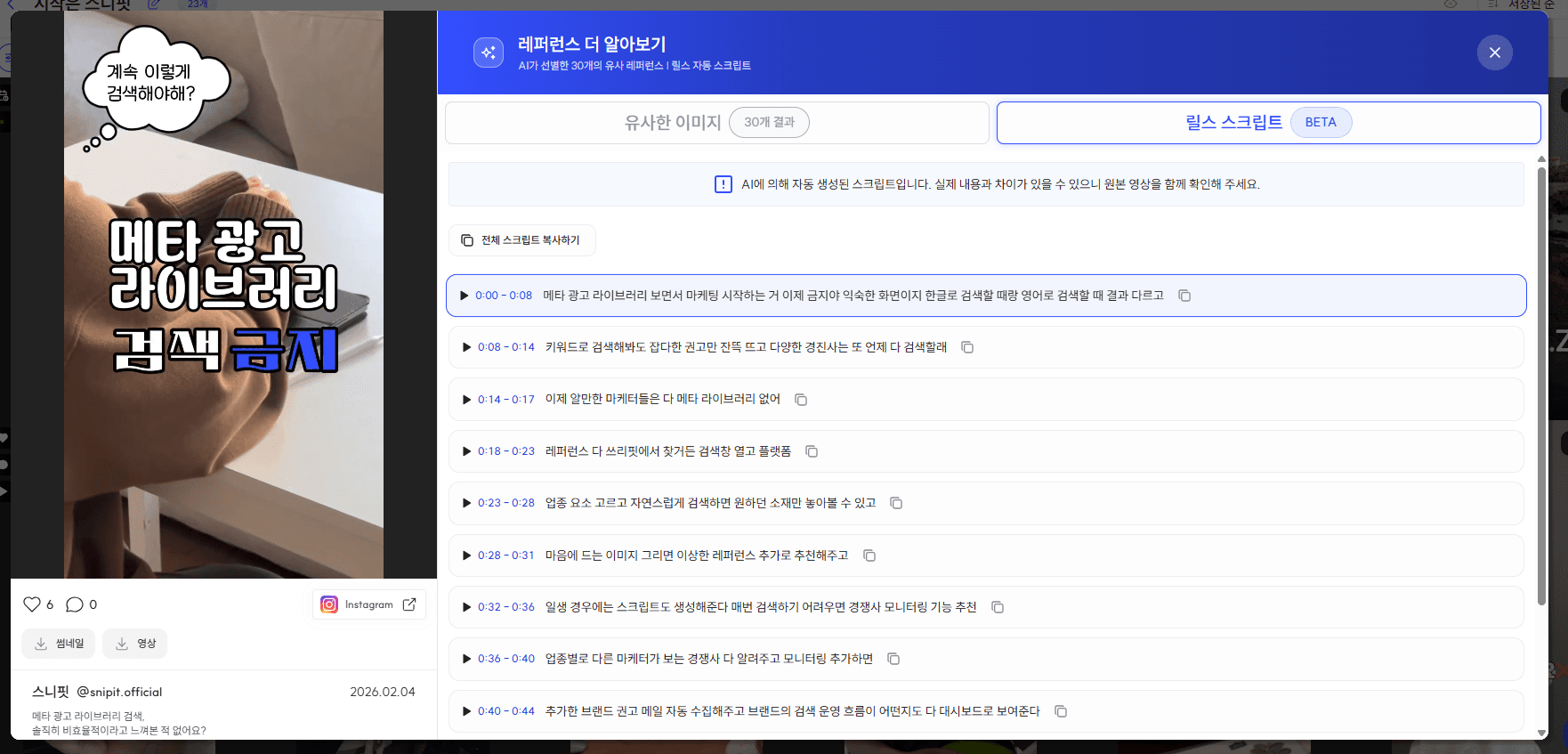Select text '이제 알만한 마케터들은 다 메타 라이브러리 없어'

click(x=663, y=400)
